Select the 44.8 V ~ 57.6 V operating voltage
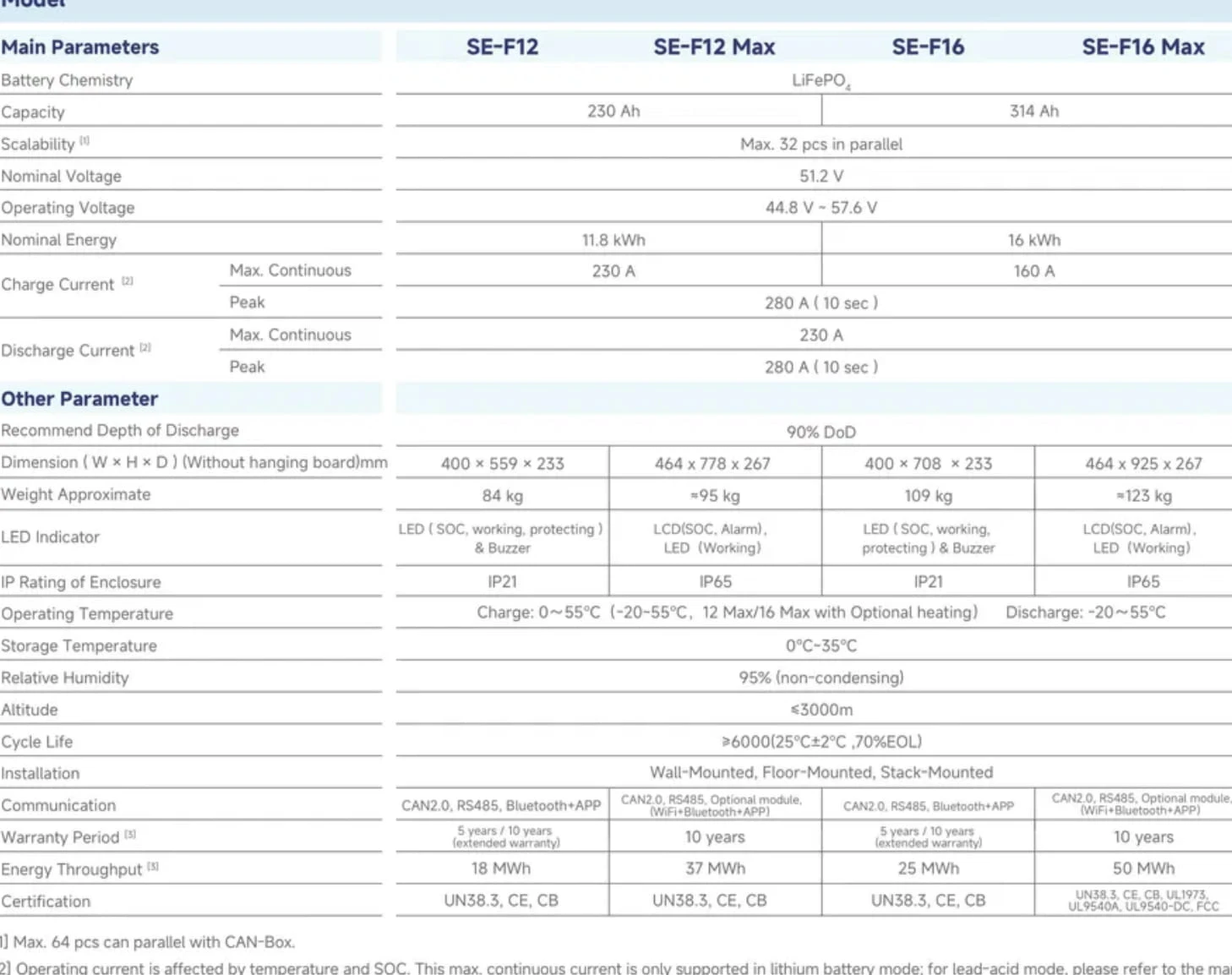This screenshot has width=1232, height=975. click(820, 208)
